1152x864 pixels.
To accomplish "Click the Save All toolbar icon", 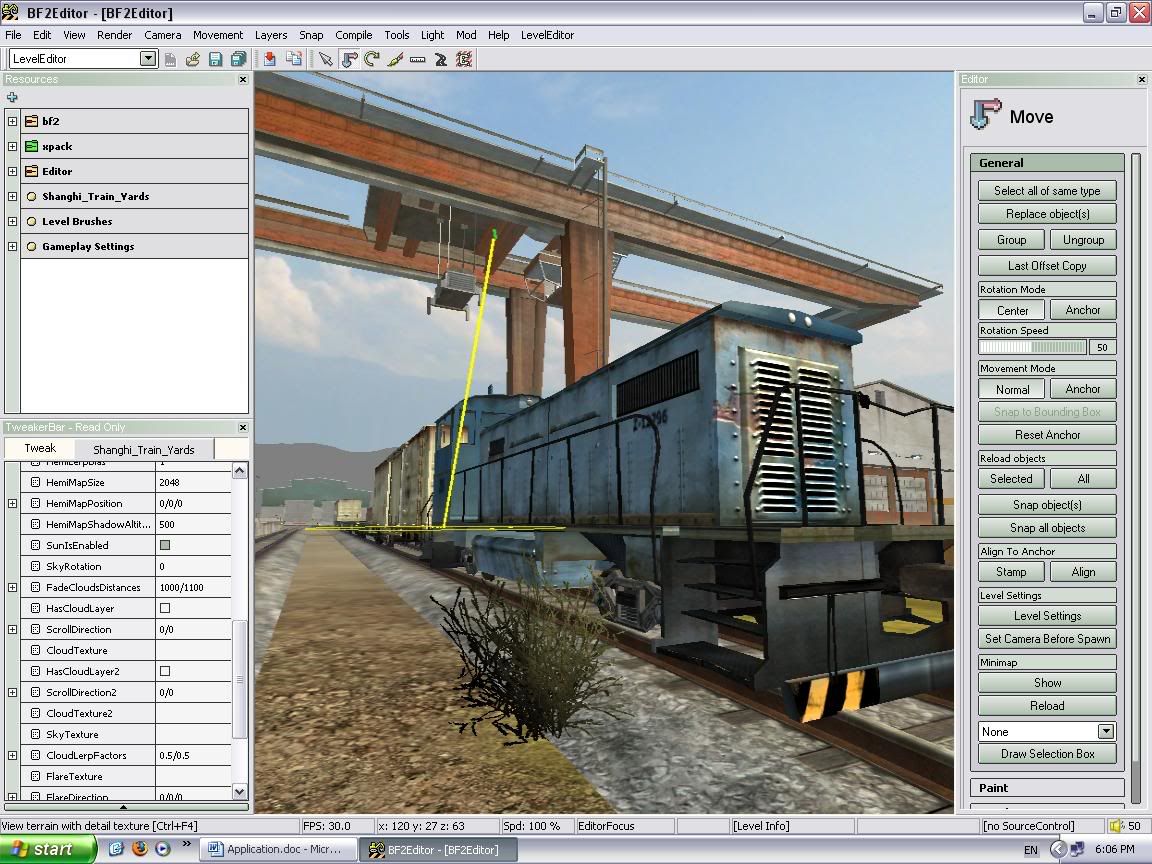I will pyautogui.click(x=239, y=60).
